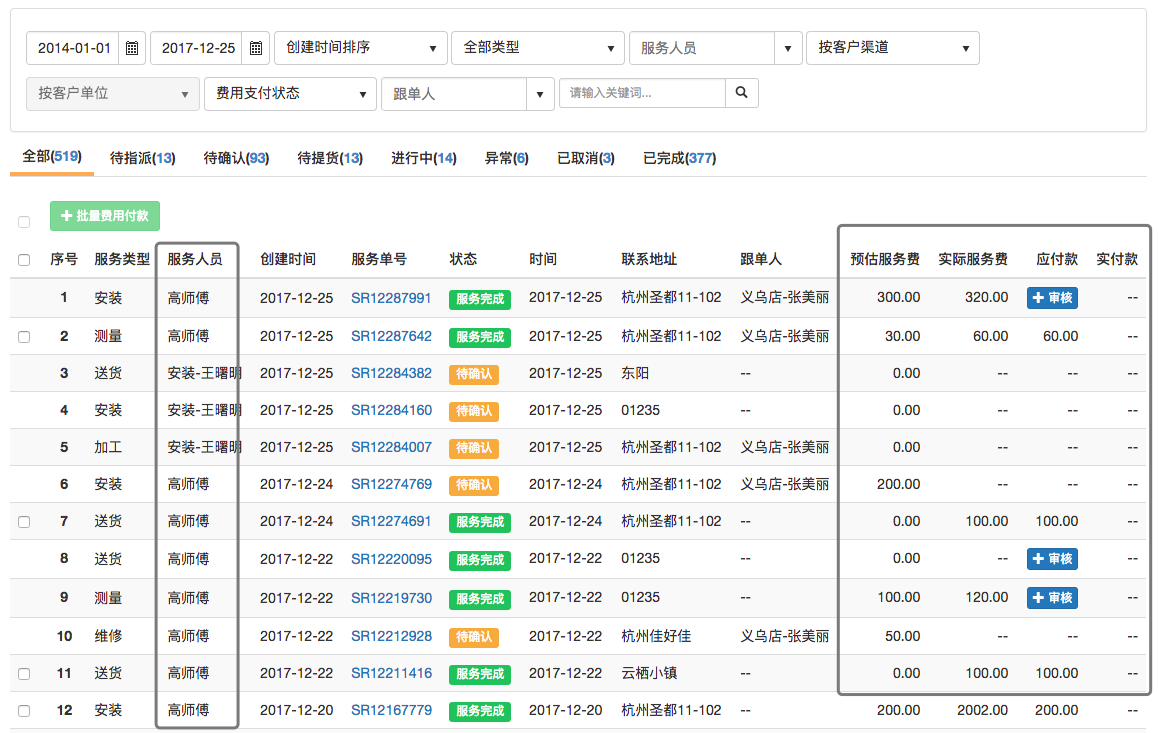Click 审核 button in row 1

1052,297
